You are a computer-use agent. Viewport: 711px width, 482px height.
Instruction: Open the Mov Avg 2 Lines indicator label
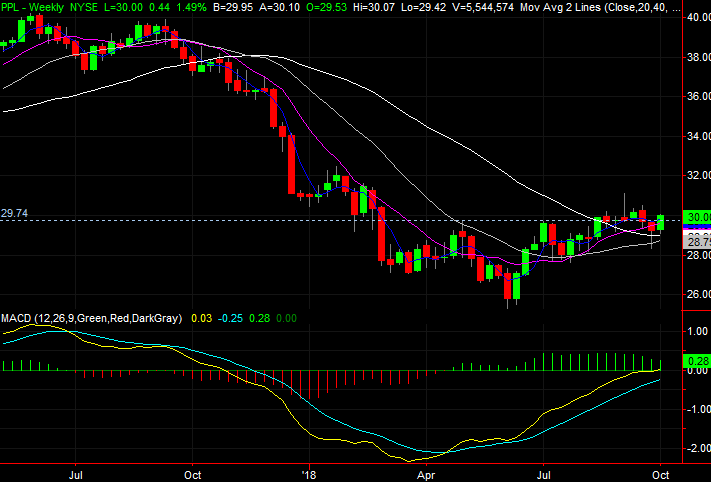pyautogui.click(x=600, y=7)
